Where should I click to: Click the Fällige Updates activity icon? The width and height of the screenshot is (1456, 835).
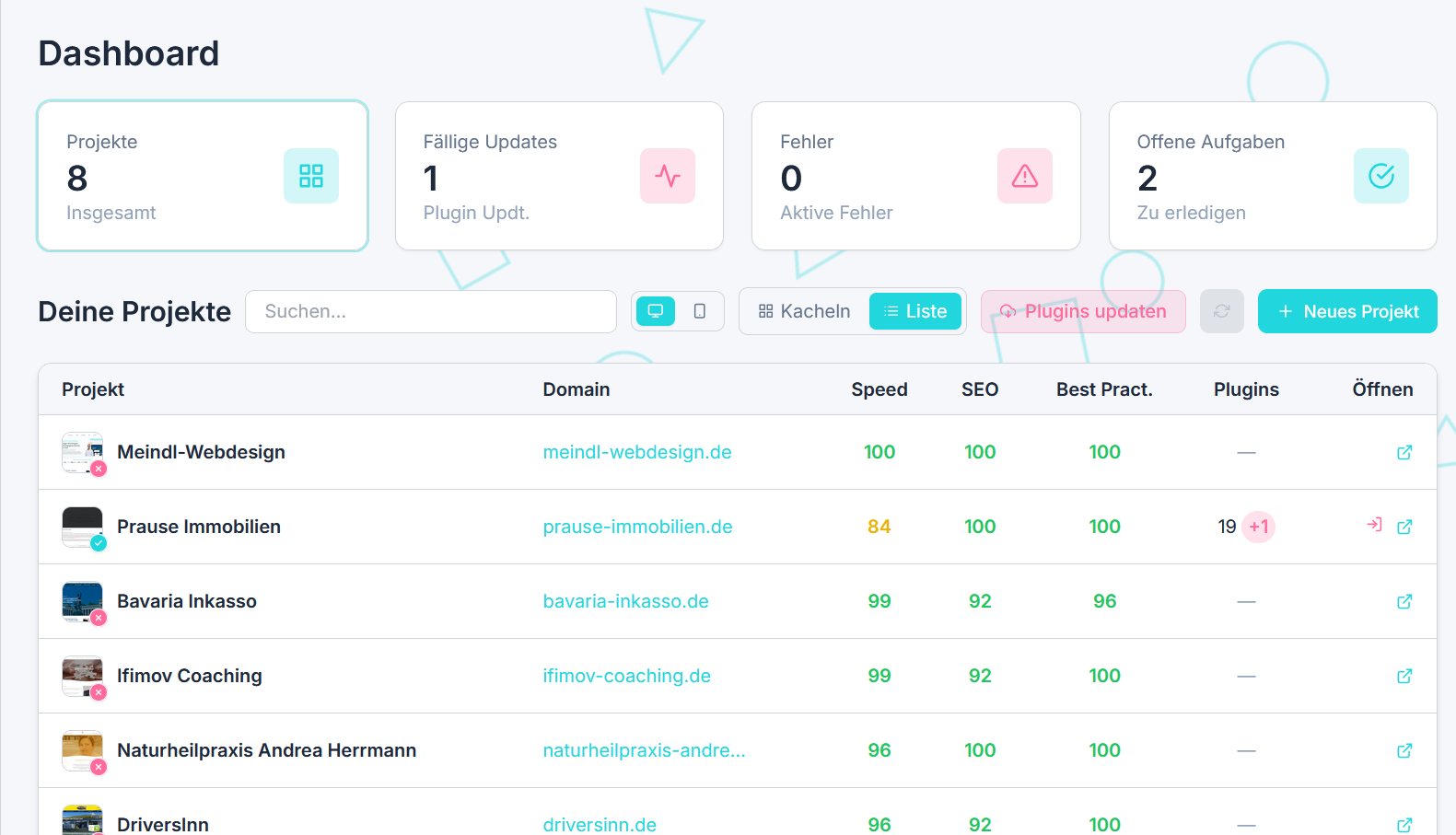click(667, 176)
